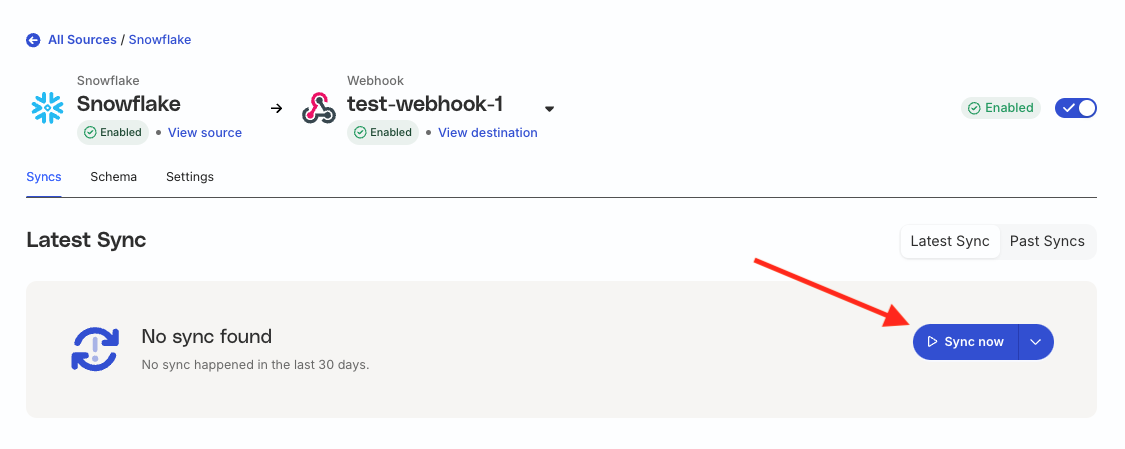Open the Schema tab
Screen dimensions: 1125x449
click(x=113, y=176)
